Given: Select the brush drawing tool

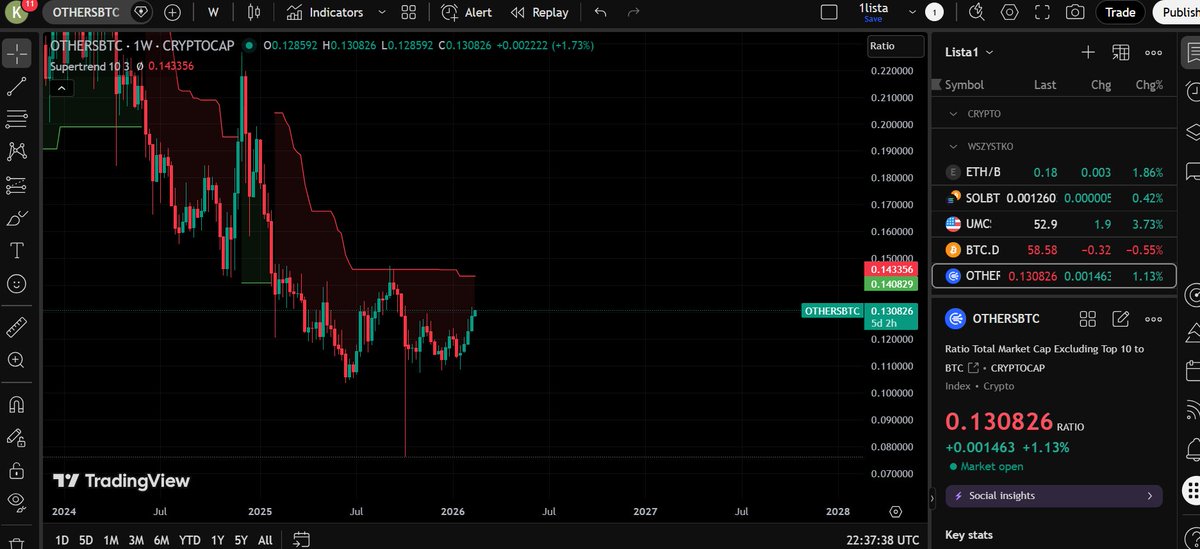Looking at the screenshot, I should click(17, 218).
